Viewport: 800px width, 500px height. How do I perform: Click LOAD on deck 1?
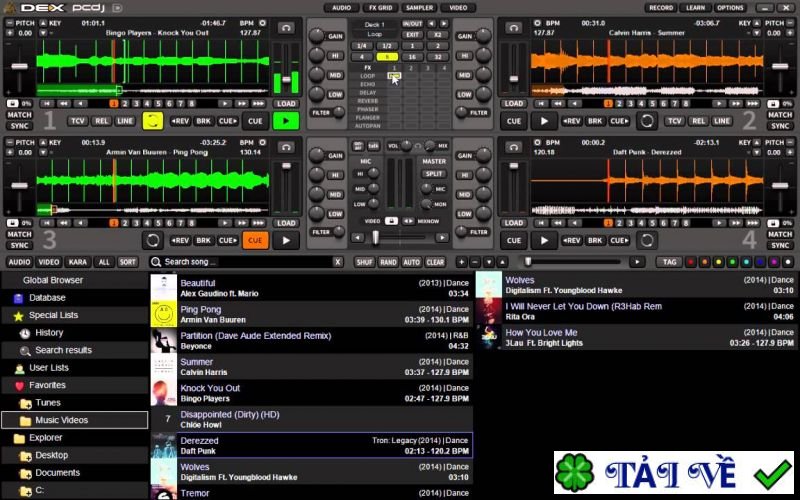point(286,104)
